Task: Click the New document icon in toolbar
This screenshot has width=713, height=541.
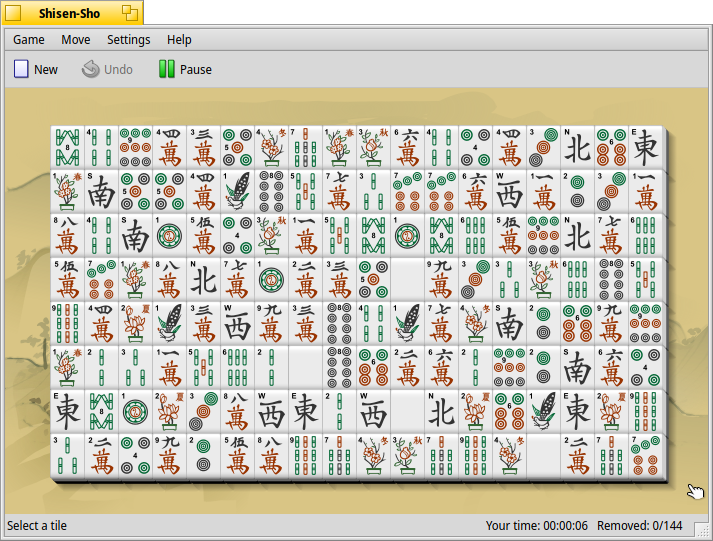Action: 21,70
